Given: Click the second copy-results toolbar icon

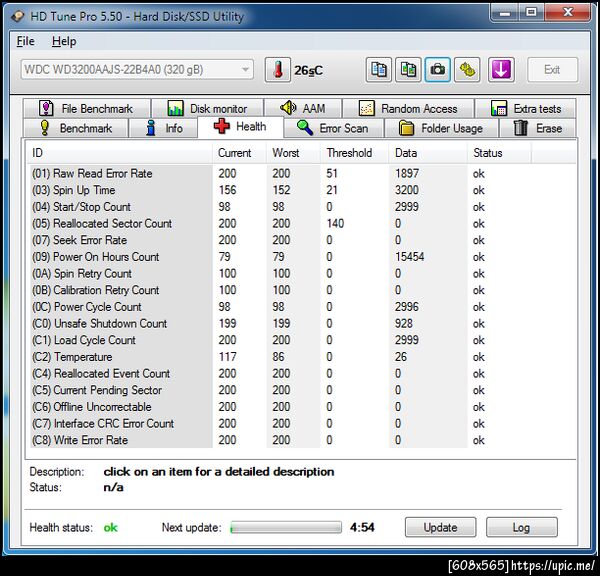Looking at the screenshot, I should pyautogui.click(x=408, y=70).
